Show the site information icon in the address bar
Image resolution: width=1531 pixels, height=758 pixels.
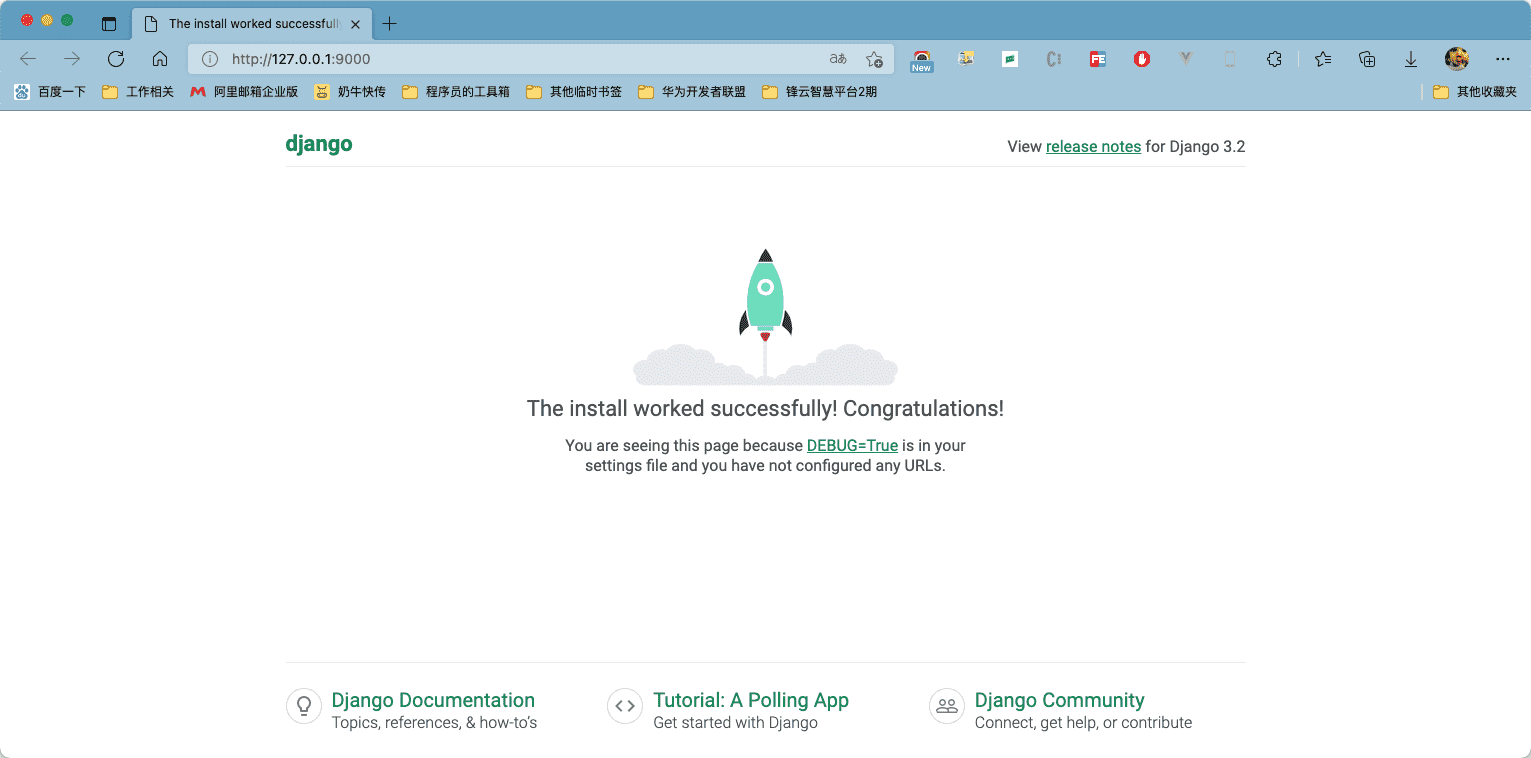pyautogui.click(x=210, y=59)
